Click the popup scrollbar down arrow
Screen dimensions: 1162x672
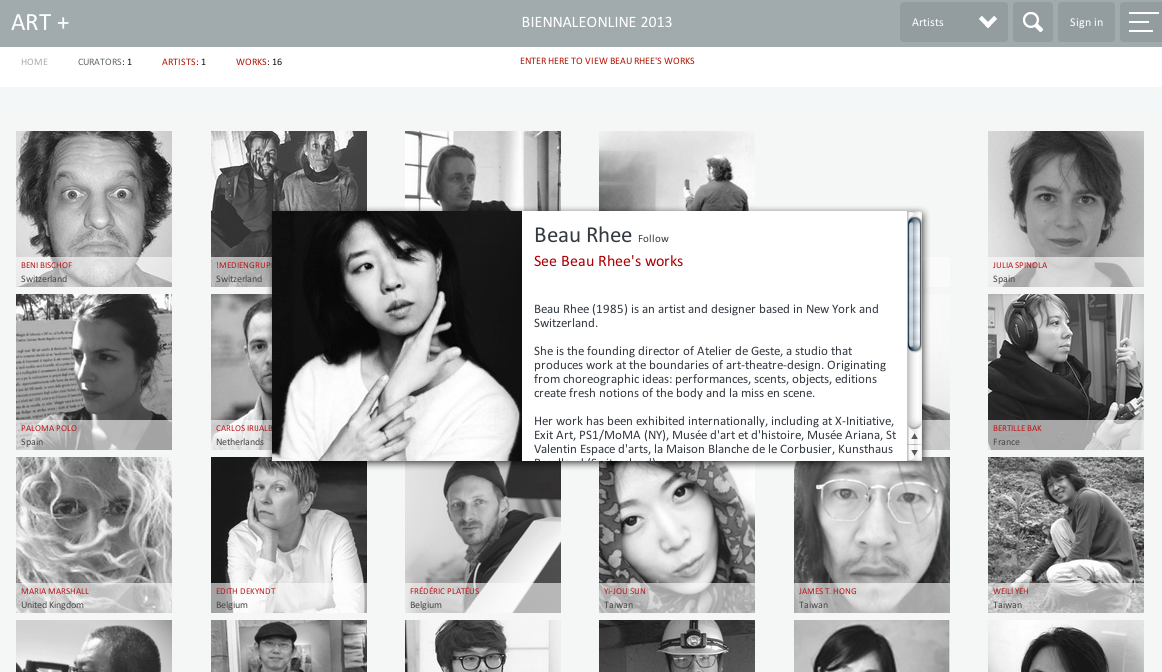[x=914, y=453]
